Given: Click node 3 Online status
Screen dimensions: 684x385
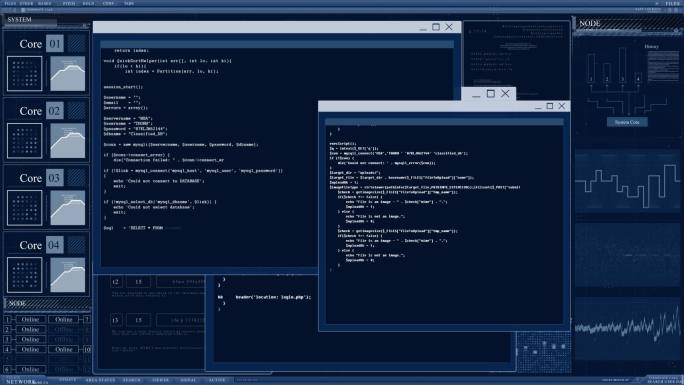Looking at the screenshot, I should tap(31, 340).
